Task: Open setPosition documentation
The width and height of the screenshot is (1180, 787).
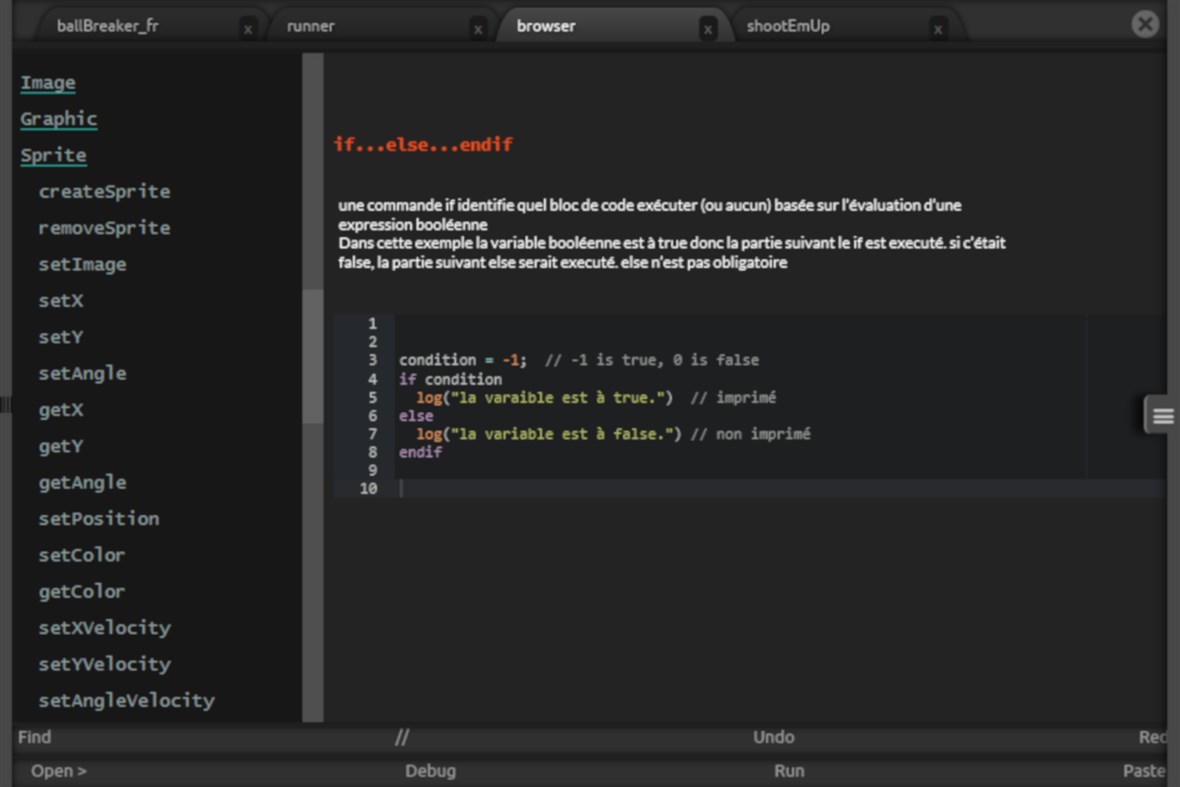Action: point(99,518)
